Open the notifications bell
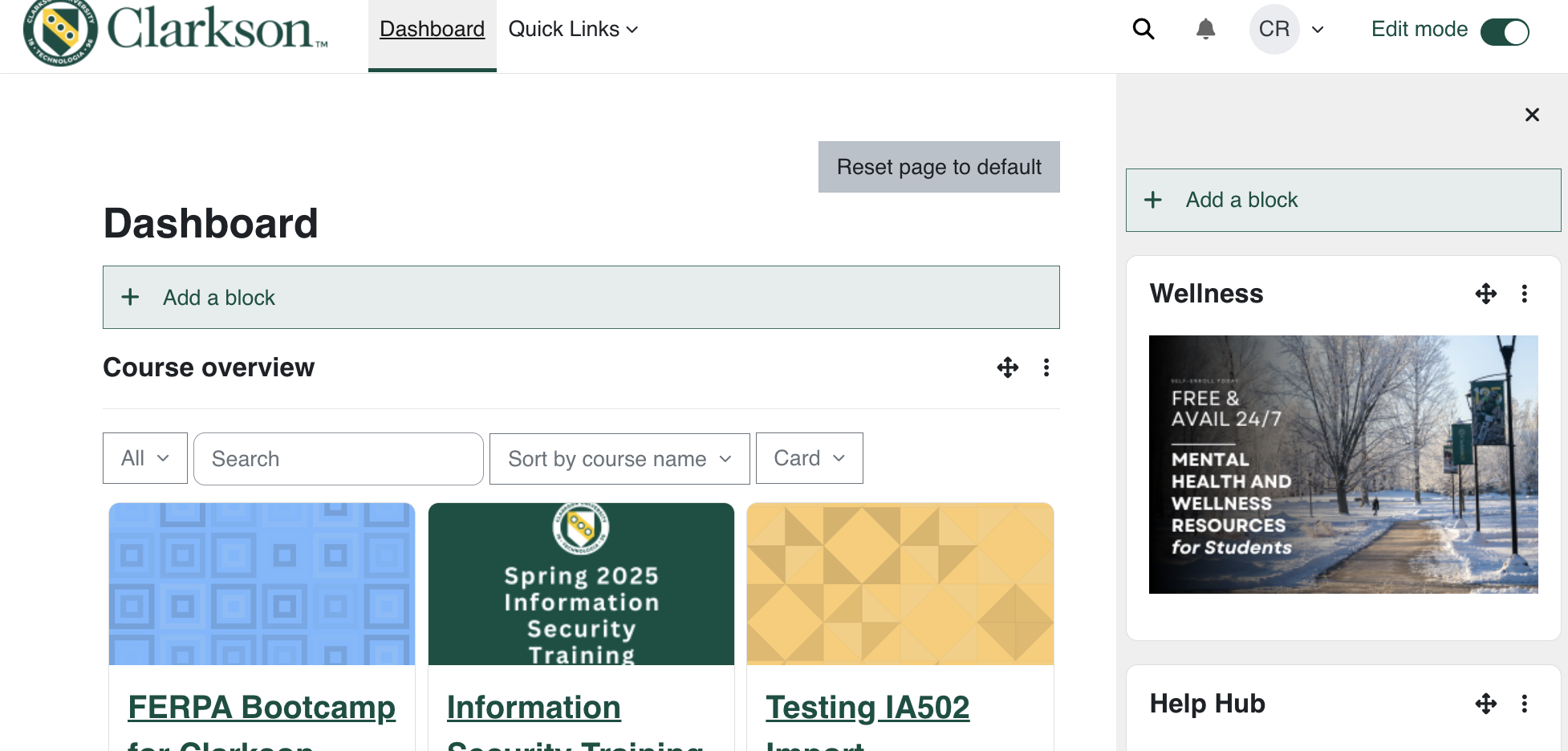 (1205, 29)
